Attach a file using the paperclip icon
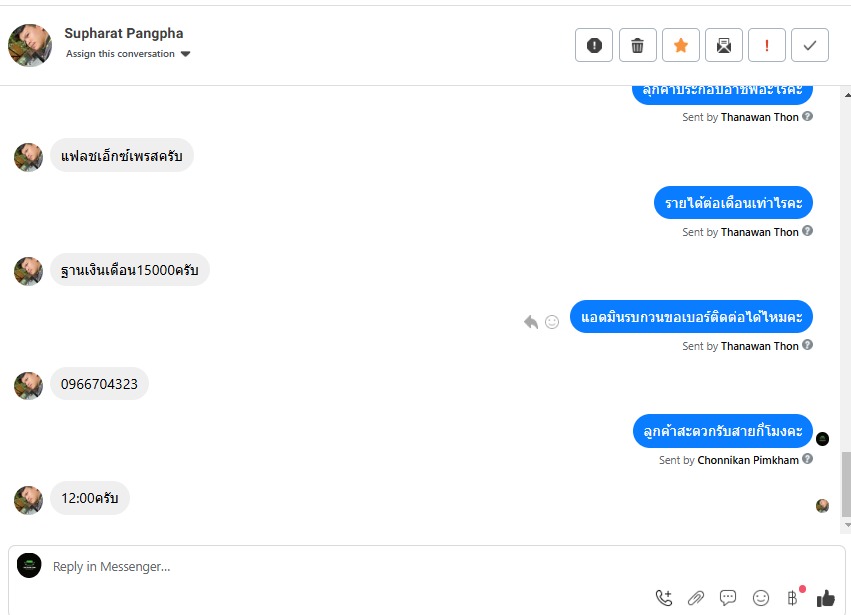This screenshot has width=851, height=615. tap(696, 598)
